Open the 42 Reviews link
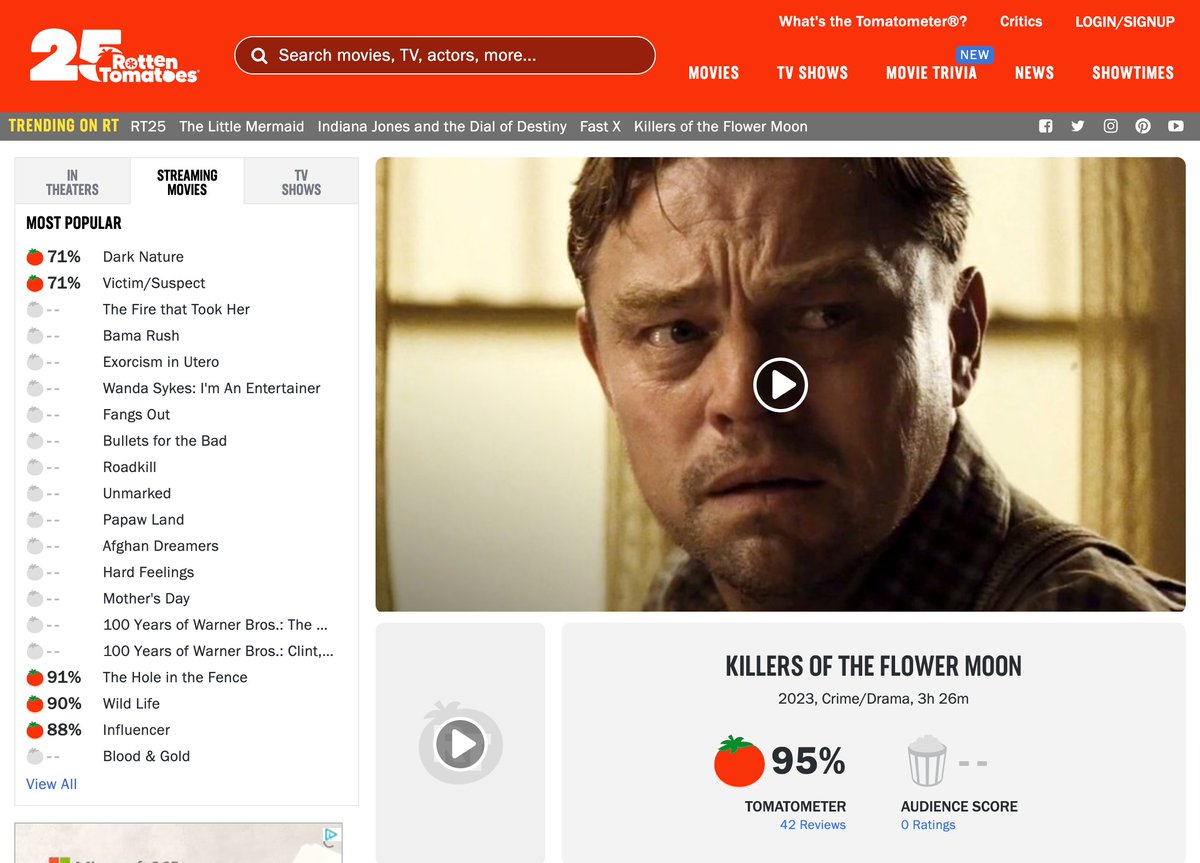The image size is (1200, 863). click(813, 825)
